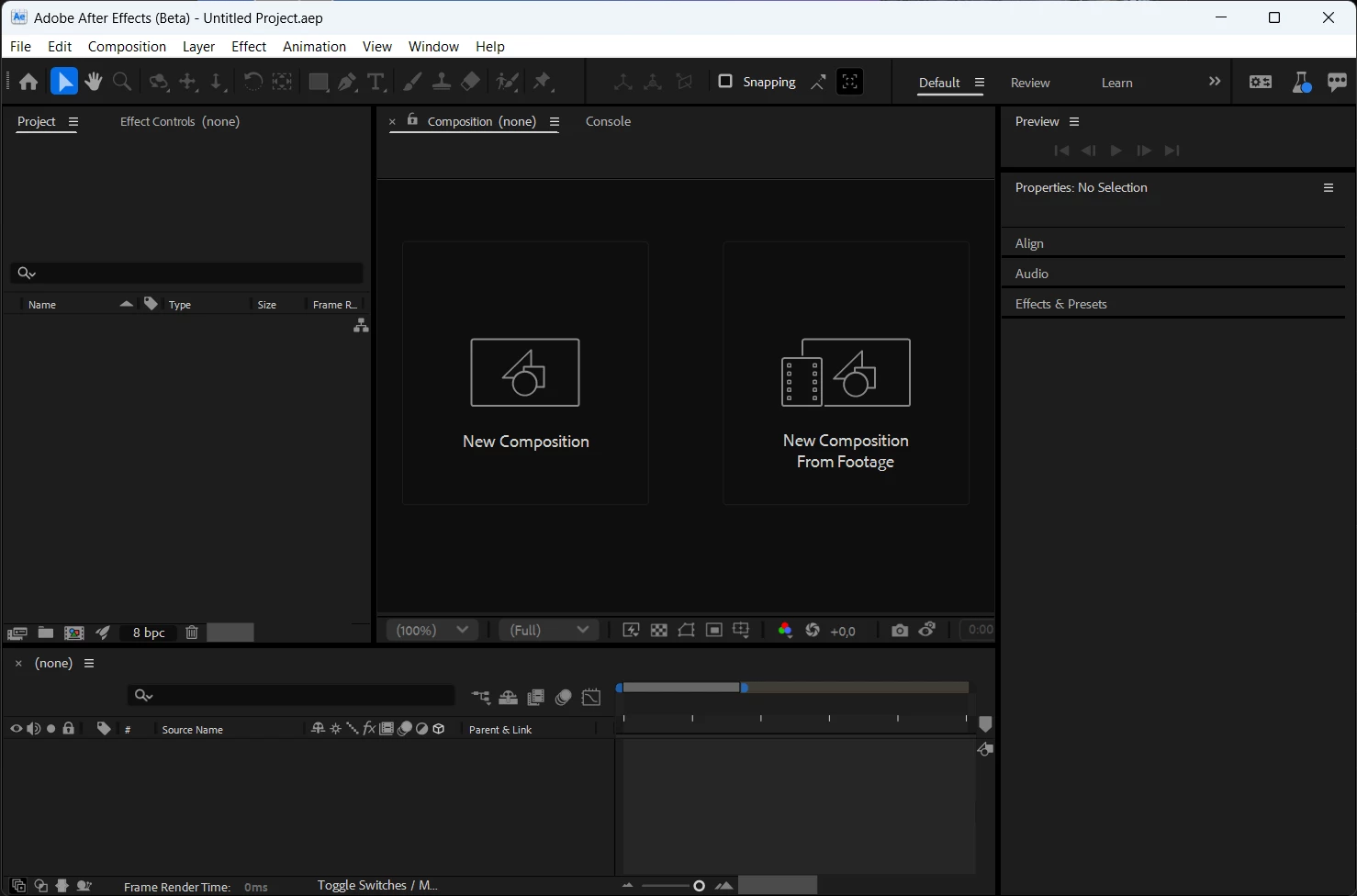This screenshot has width=1357, height=896.
Task: Enable the Snapping checkbox
Action: pyautogui.click(x=725, y=81)
